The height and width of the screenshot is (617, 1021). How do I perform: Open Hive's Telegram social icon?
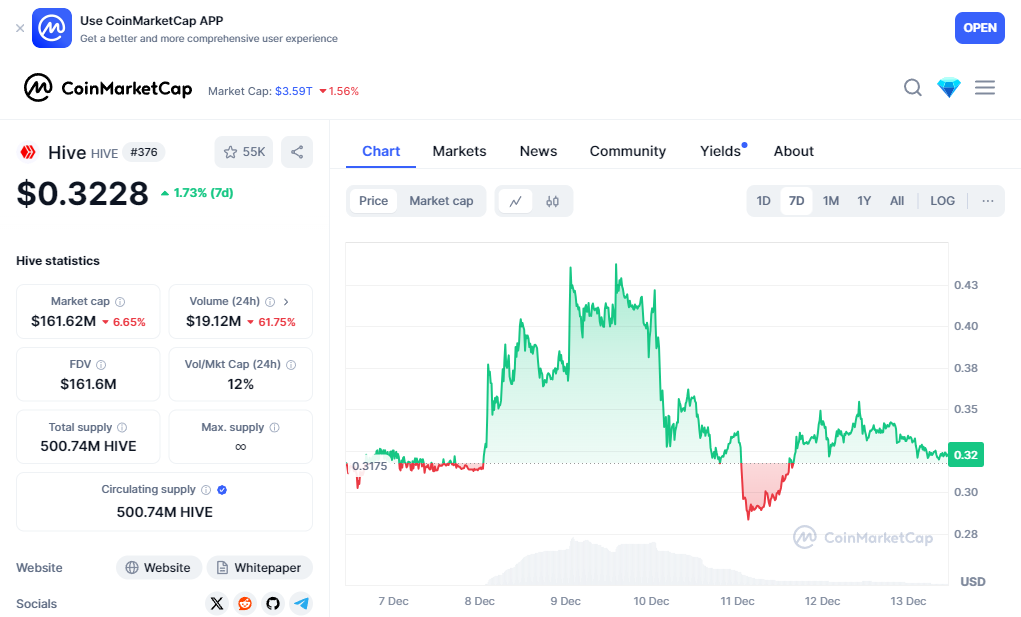pos(301,603)
